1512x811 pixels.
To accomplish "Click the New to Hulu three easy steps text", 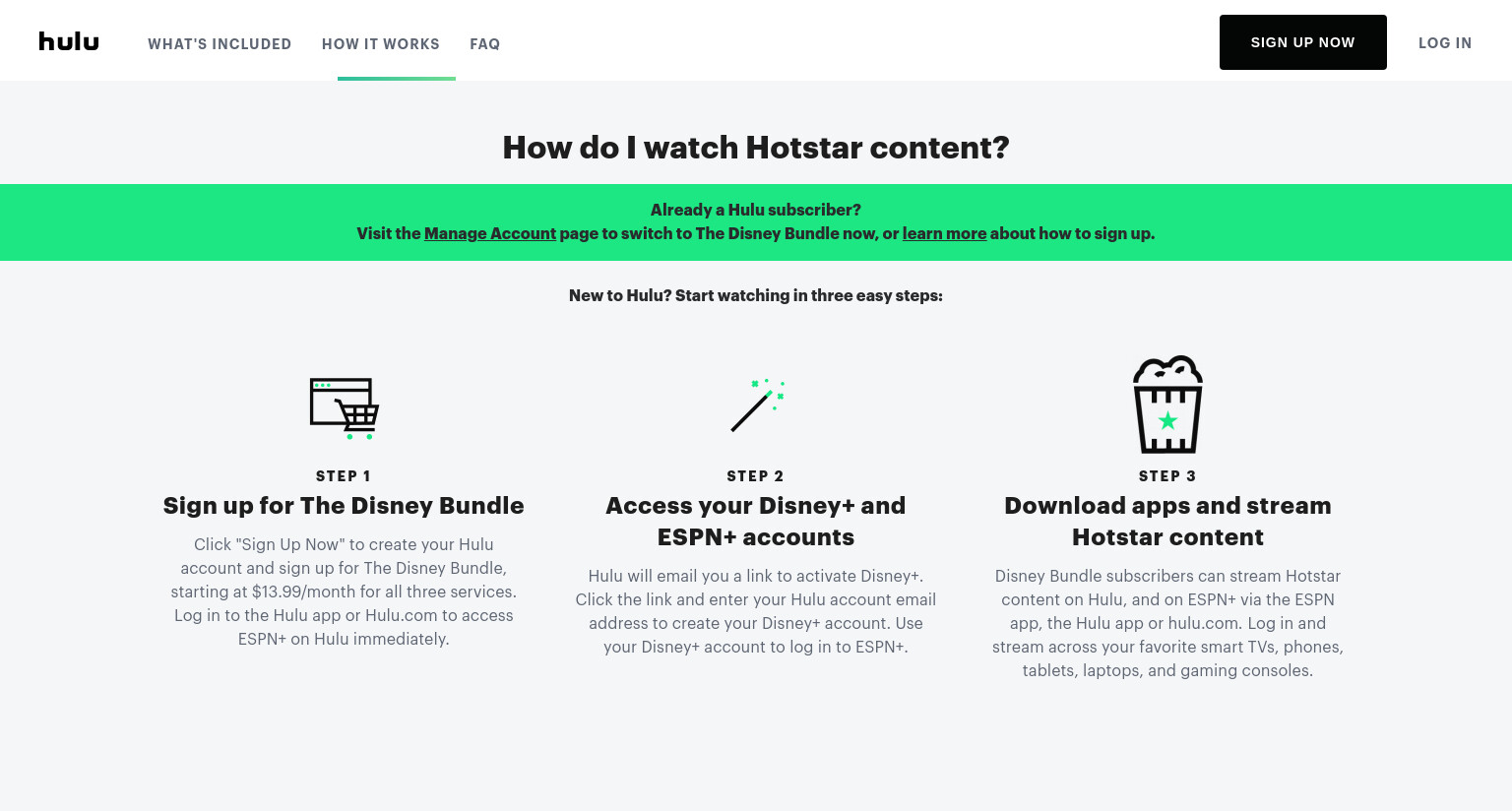I will coord(756,295).
